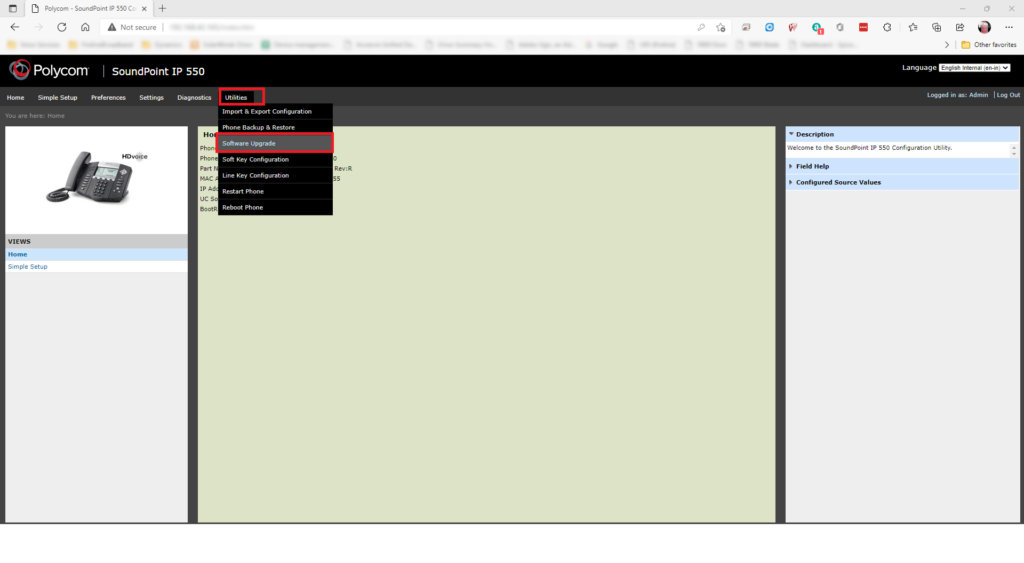
Task: Open the Favorites list icon
Action: point(913,27)
